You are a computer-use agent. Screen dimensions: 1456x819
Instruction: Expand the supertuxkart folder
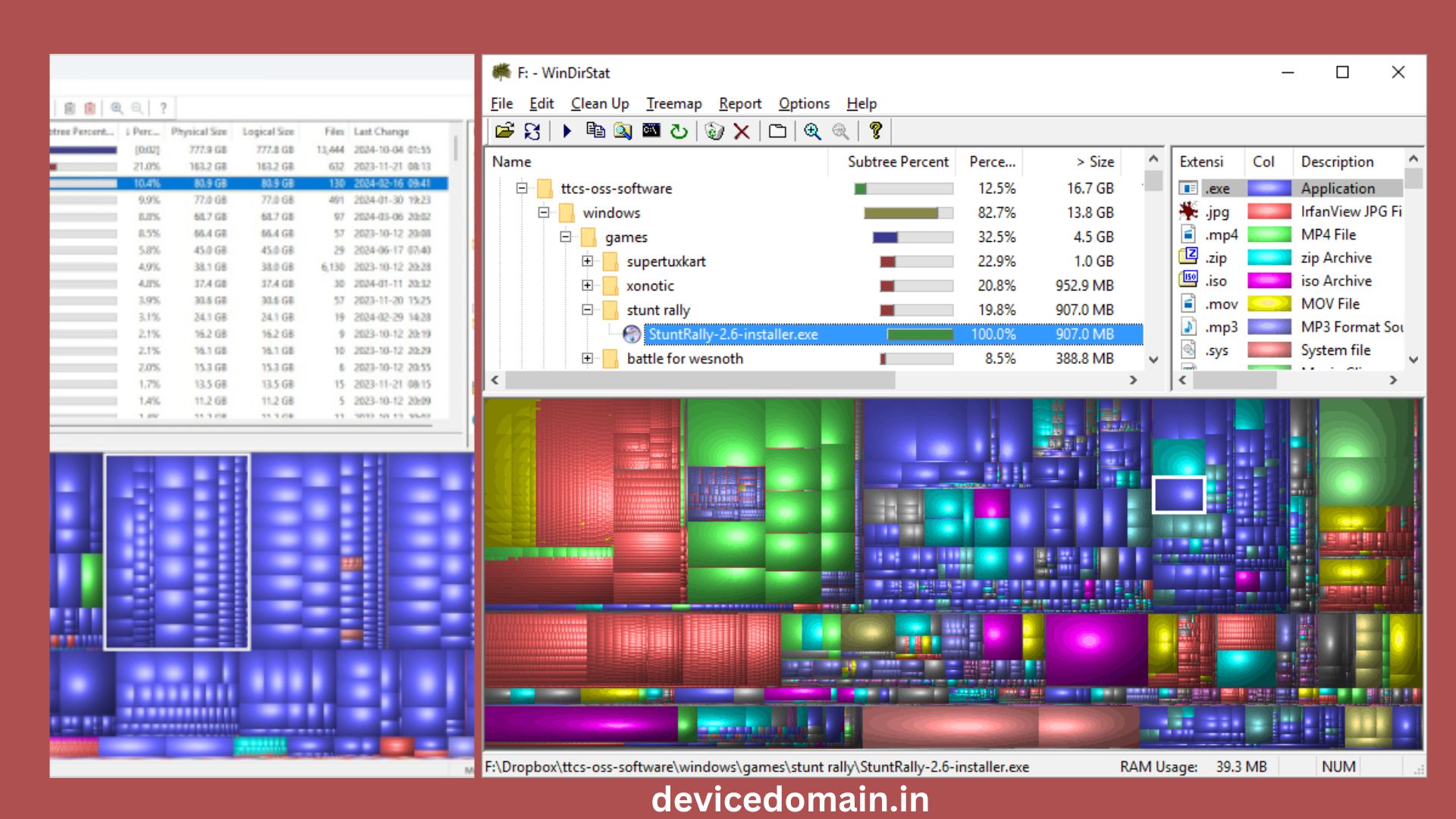click(x=588, y=262)
